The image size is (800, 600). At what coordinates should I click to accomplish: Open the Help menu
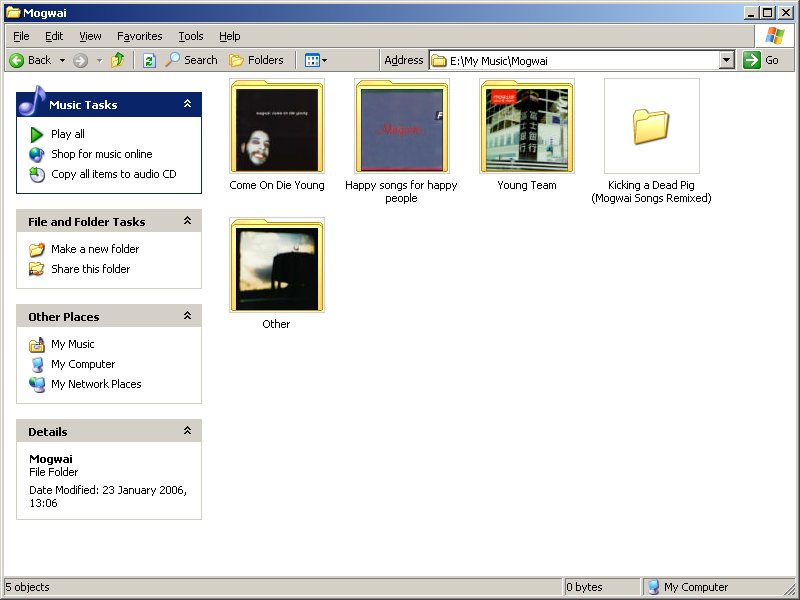click(x=230, y=36)
